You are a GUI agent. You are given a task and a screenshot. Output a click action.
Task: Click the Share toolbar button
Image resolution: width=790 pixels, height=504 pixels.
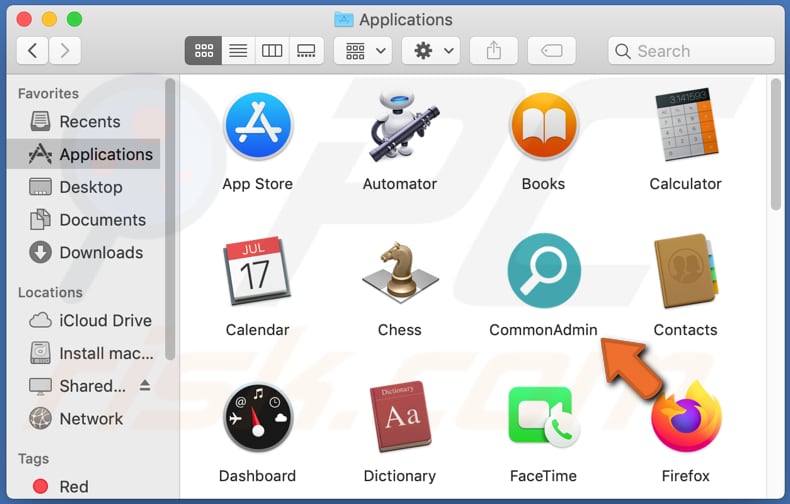(494, 50)
